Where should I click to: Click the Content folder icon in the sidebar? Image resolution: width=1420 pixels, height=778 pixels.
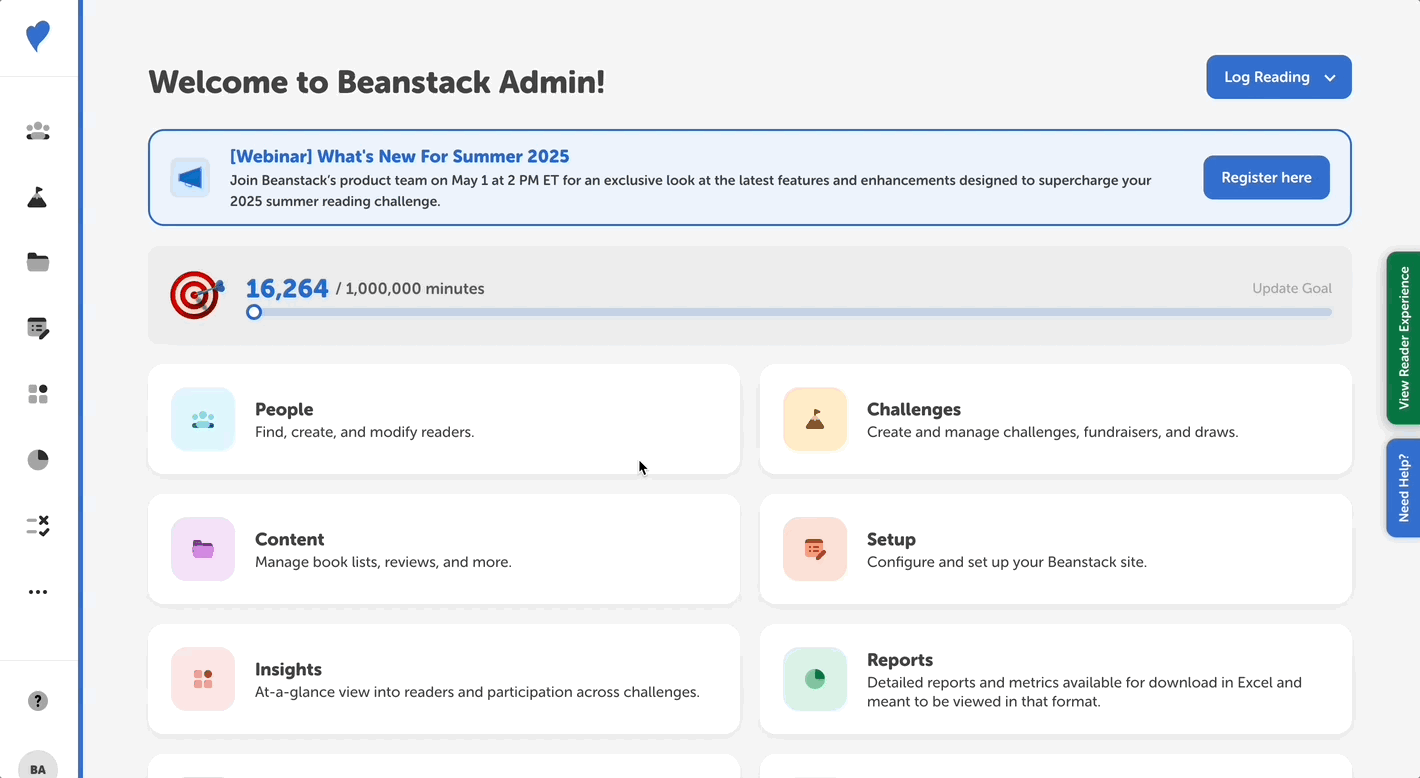(37, 262)
